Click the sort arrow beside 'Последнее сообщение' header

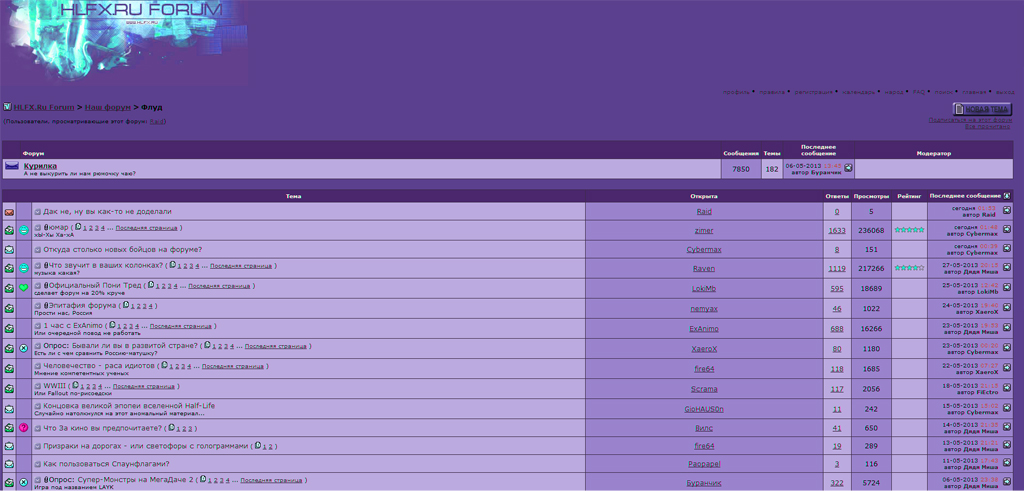(1007, 196)
